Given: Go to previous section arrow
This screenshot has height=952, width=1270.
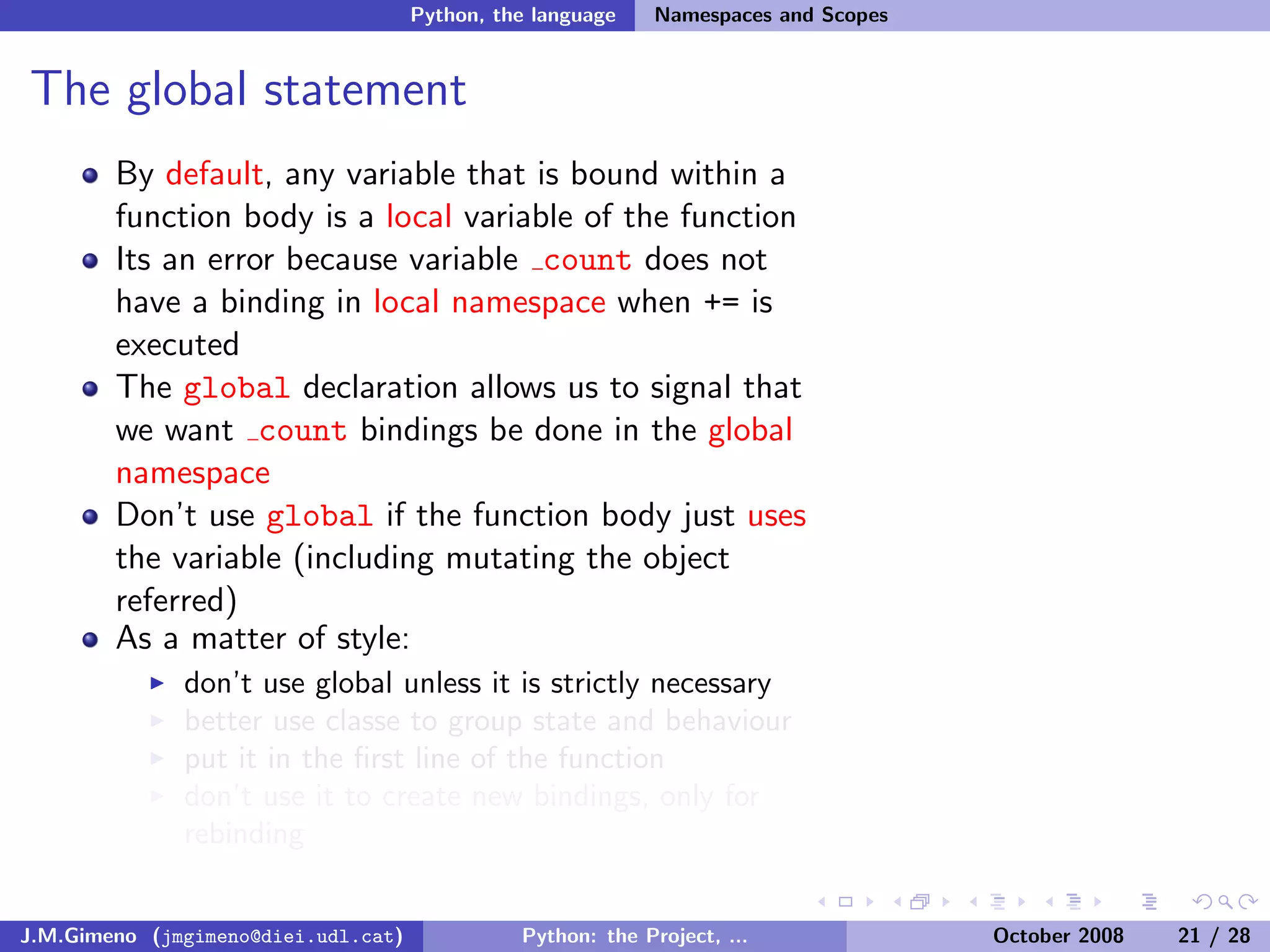Looking at the screenshot, I should (1049, 902).
